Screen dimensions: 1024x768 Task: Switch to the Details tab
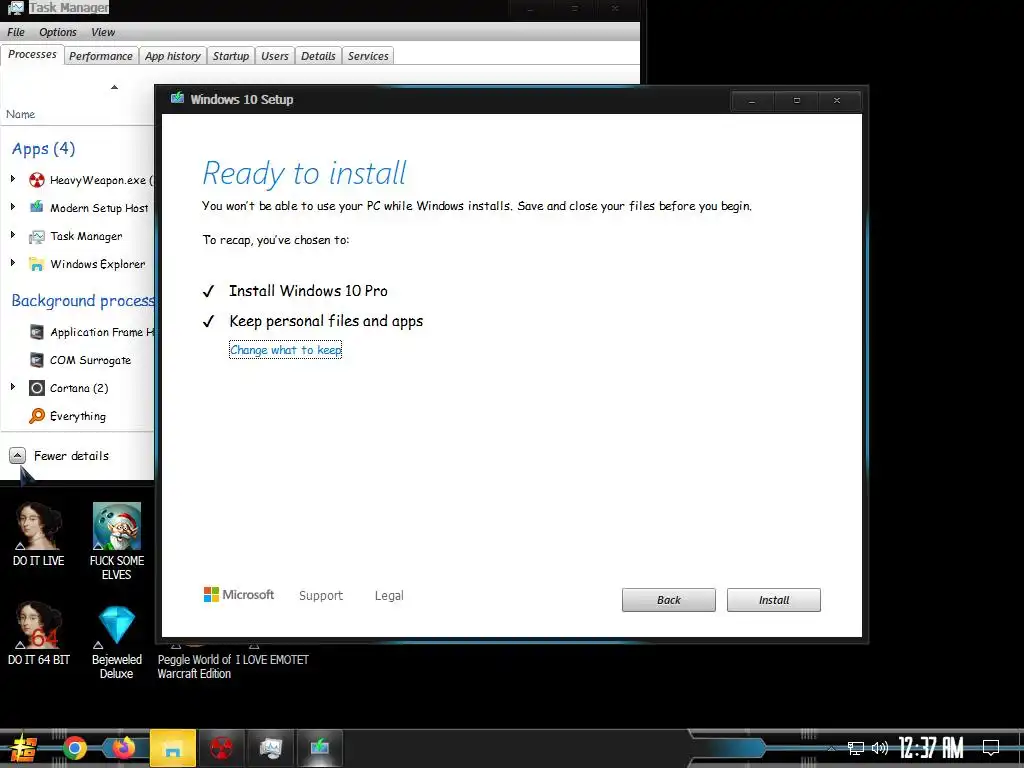318,56
